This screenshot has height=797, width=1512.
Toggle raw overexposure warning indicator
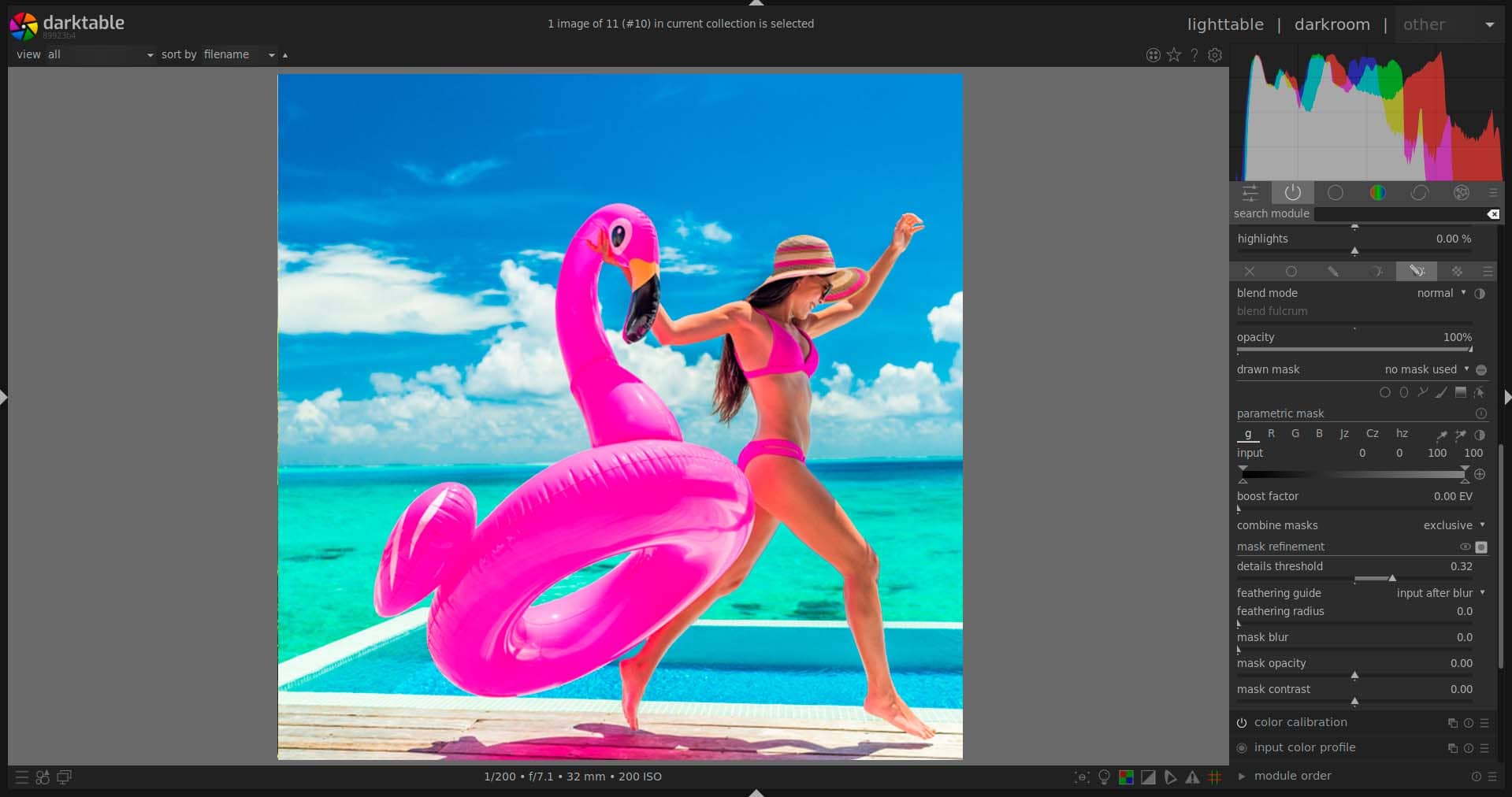[1126, 777]
